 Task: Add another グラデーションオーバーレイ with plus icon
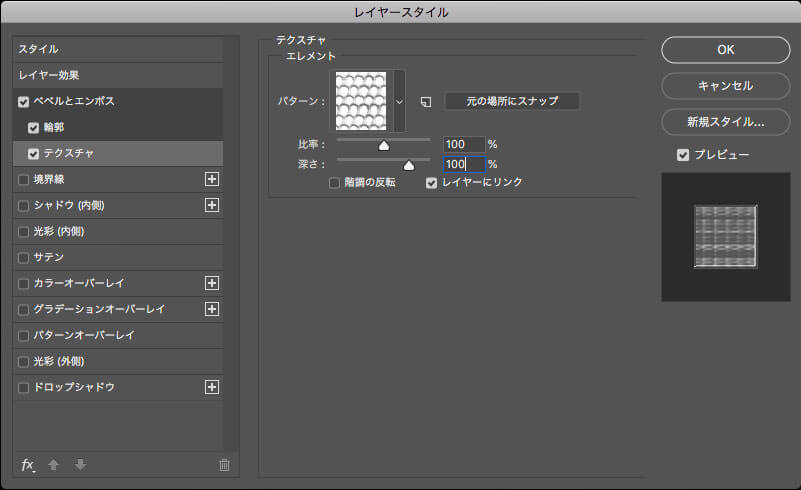212,309
